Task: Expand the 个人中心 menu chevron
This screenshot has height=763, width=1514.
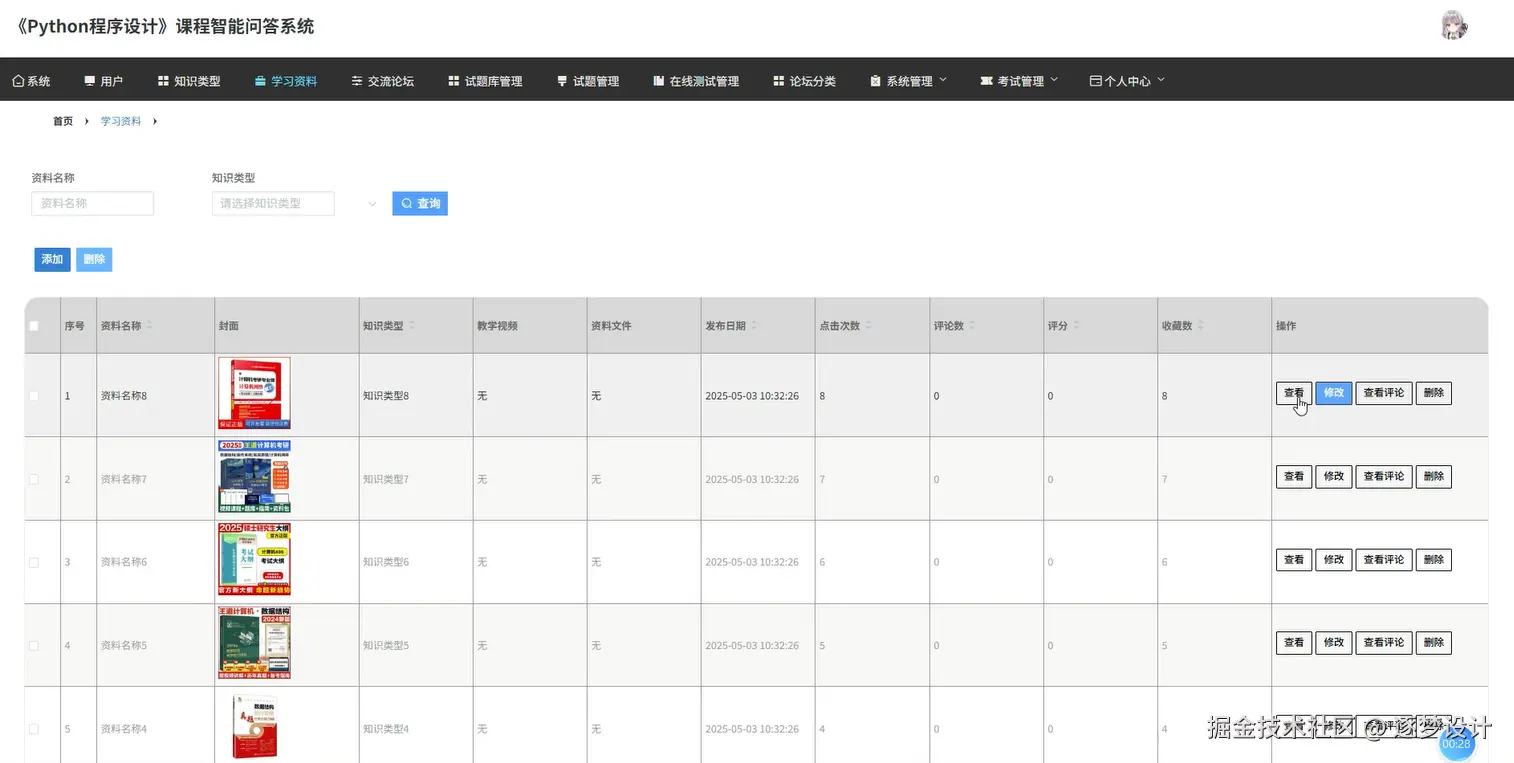Action: tap(1161, 80)
